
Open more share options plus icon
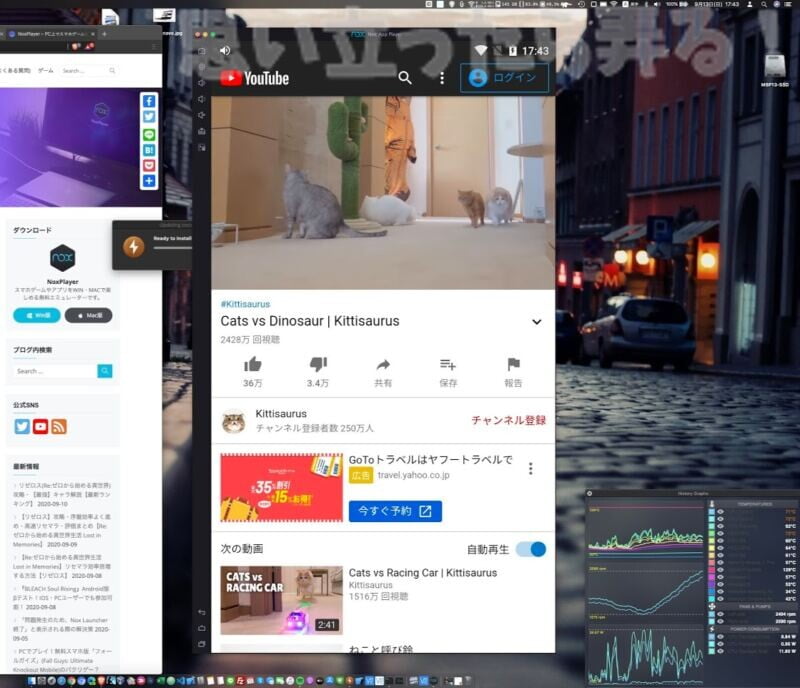[x=149, y=181]
